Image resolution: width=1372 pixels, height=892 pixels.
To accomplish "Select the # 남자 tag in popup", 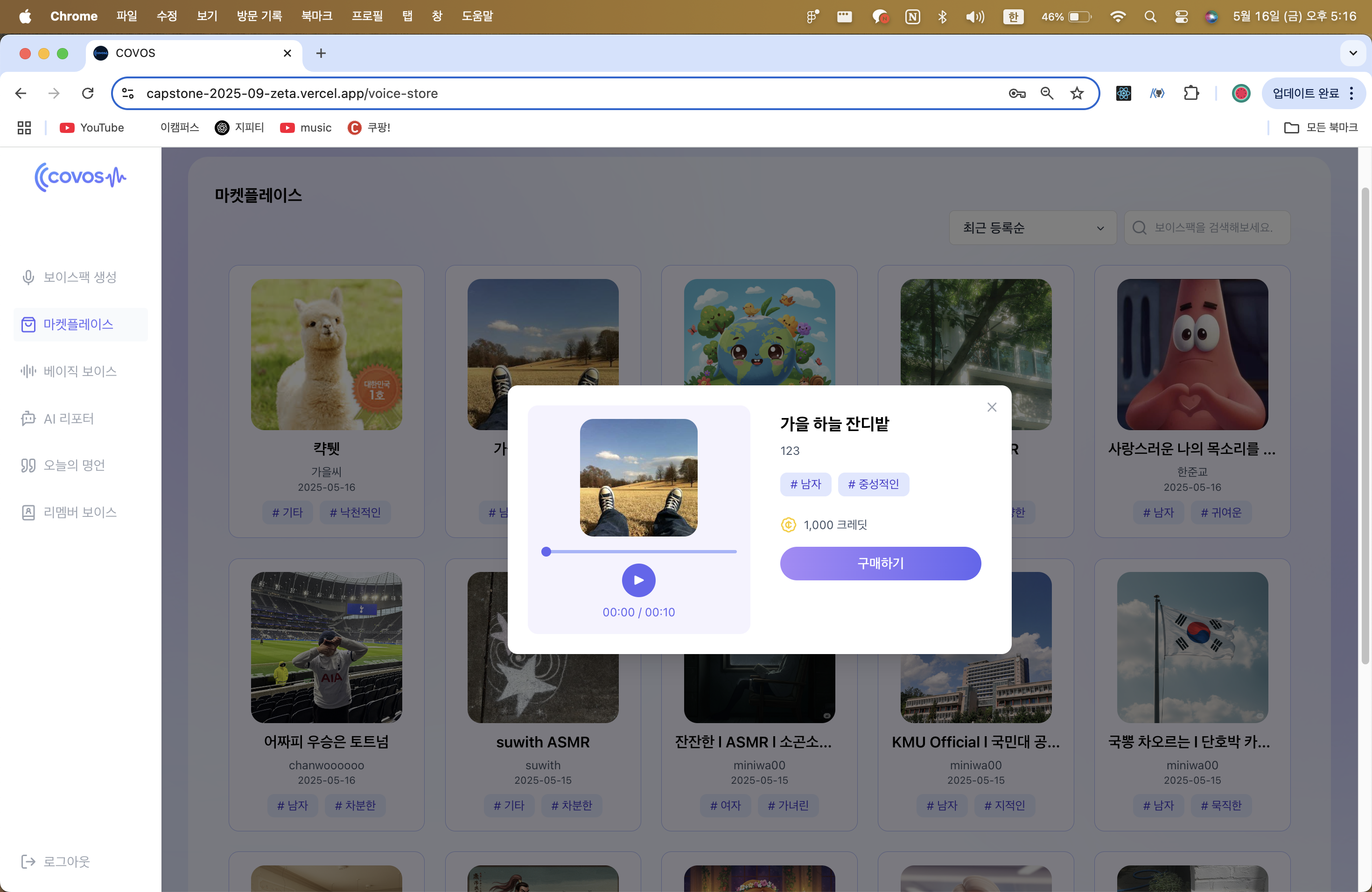I will 805,484.
